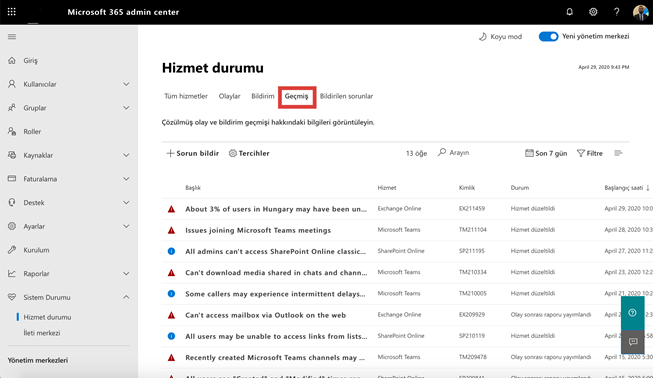Viewport: 653px width, 378px height.
Task: Open the feedback chat icon button
Action: tap(633, 342)
